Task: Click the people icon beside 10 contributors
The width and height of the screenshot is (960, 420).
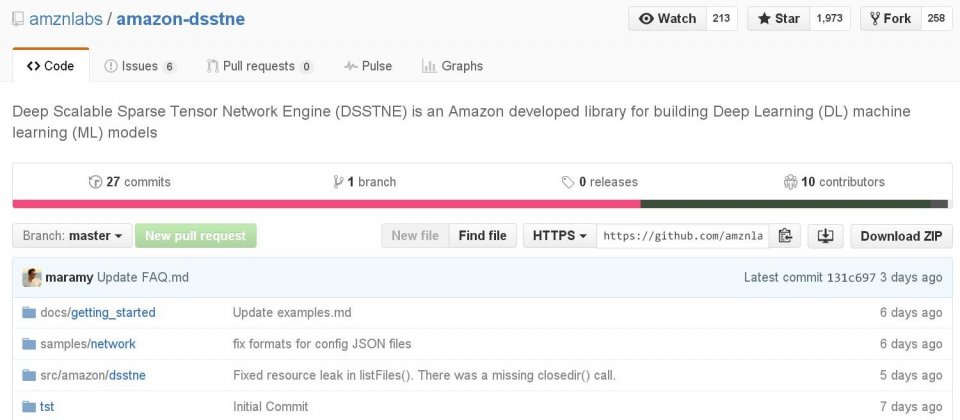Action: [790, 182]
